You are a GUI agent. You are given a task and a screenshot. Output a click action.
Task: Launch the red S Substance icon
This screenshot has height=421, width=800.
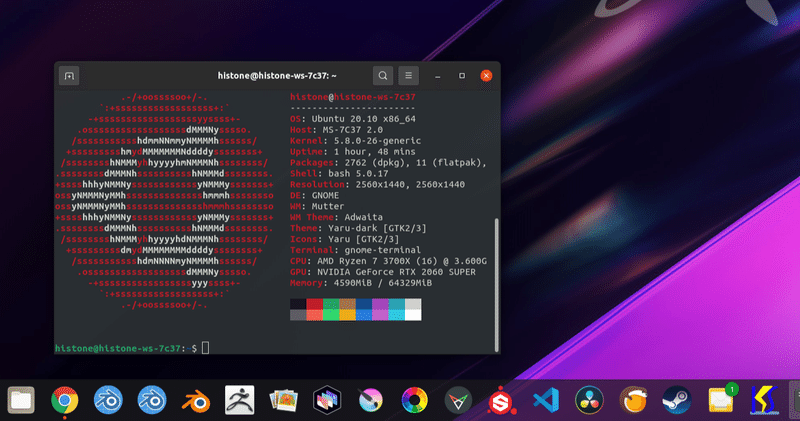[x=501, y=401]
